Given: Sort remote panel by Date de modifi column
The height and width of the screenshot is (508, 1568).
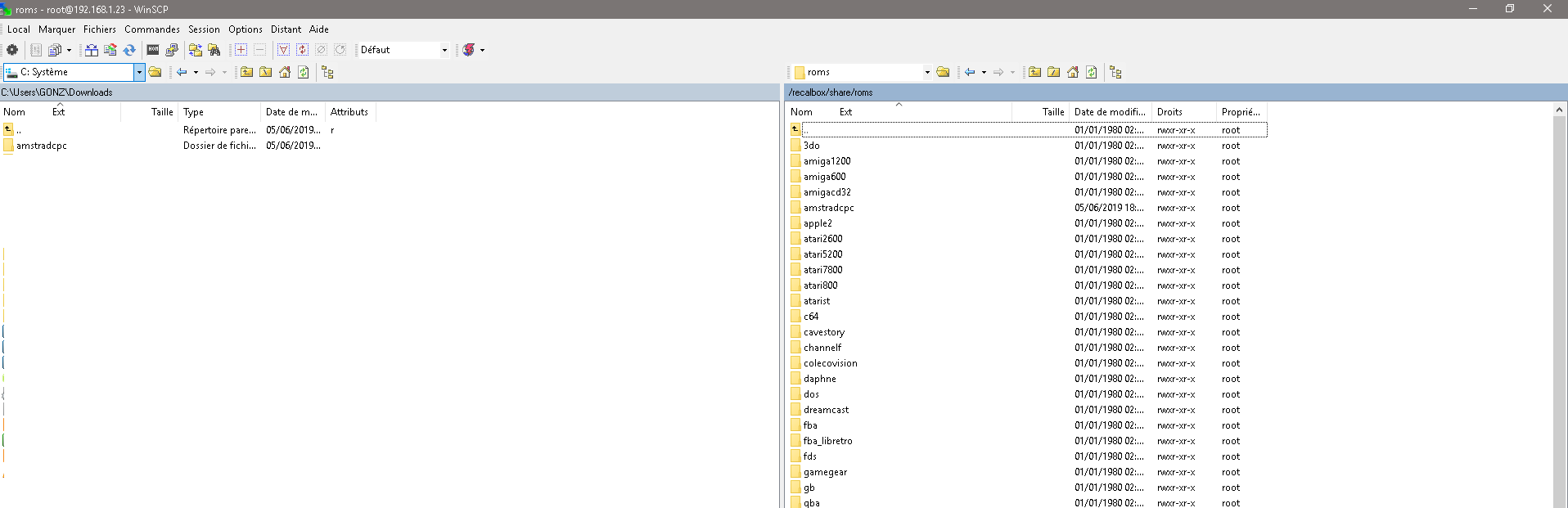Looking at the screenshot, I should [1111, 112].
